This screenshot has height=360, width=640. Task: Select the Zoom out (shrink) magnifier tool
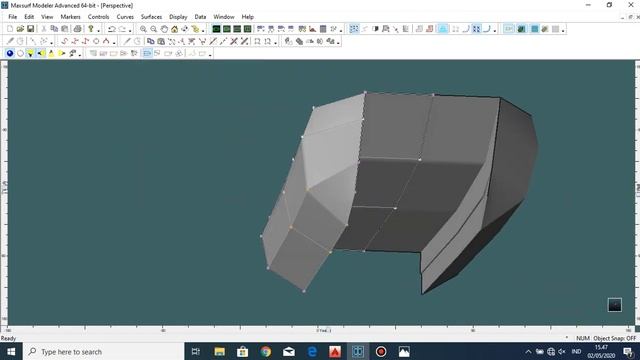(x=153, y=29)
